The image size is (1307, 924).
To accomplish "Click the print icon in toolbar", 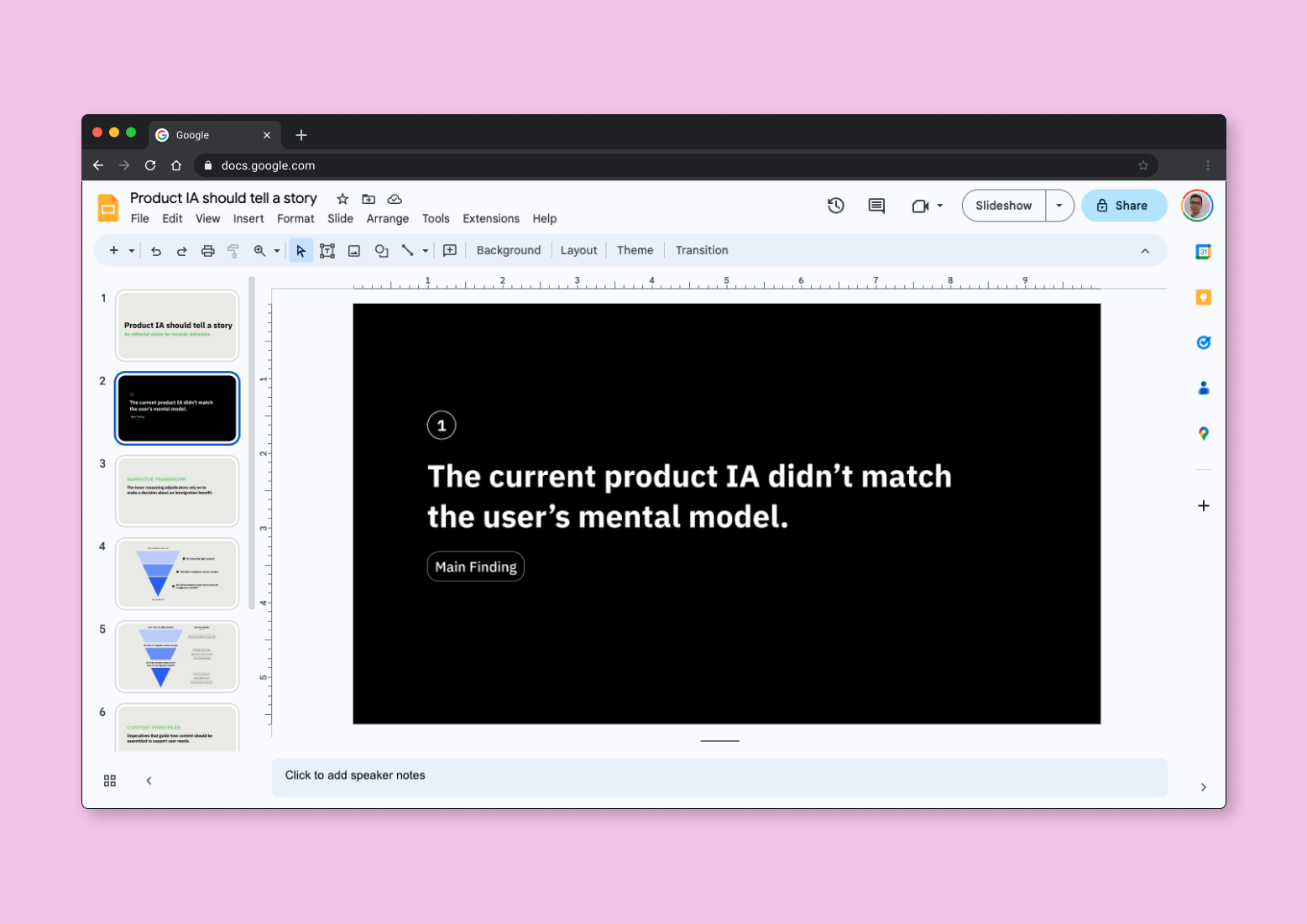I will tap(207, 251).
